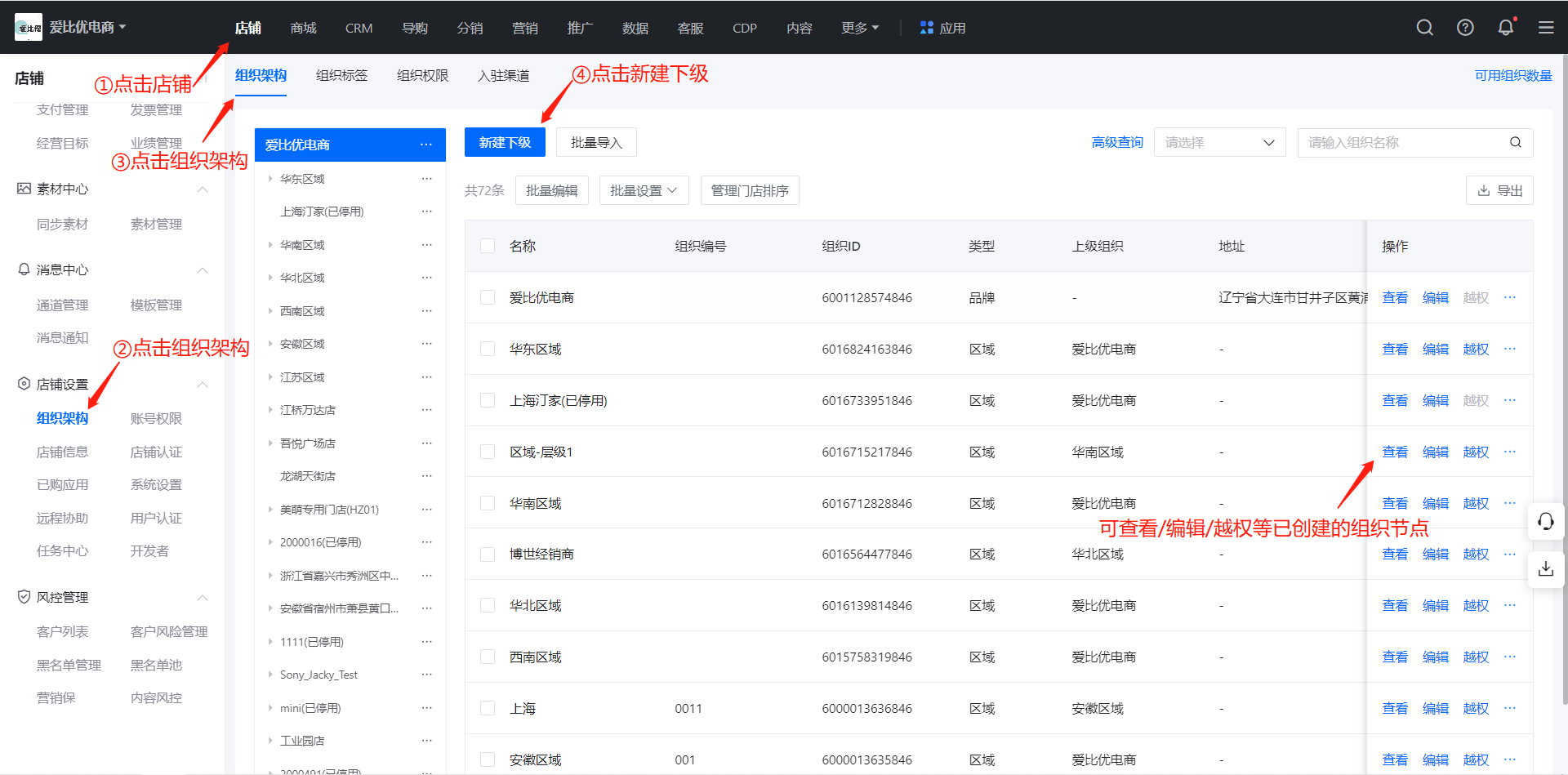This screenshot has height=775, width=1568.
Task: Check the 上海 row checkbox
Action: point(488,708)
